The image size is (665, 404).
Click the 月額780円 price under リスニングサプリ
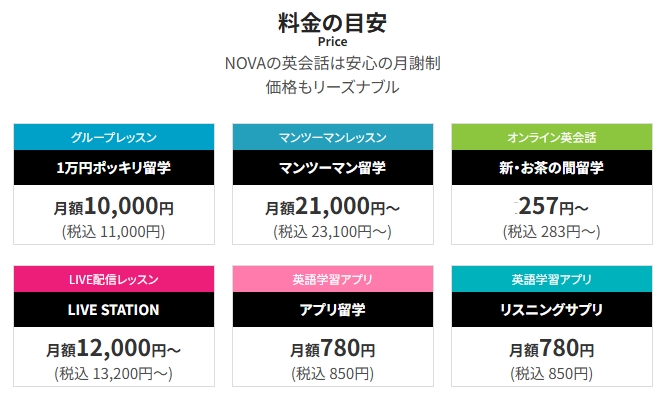[x=551, y=350]
